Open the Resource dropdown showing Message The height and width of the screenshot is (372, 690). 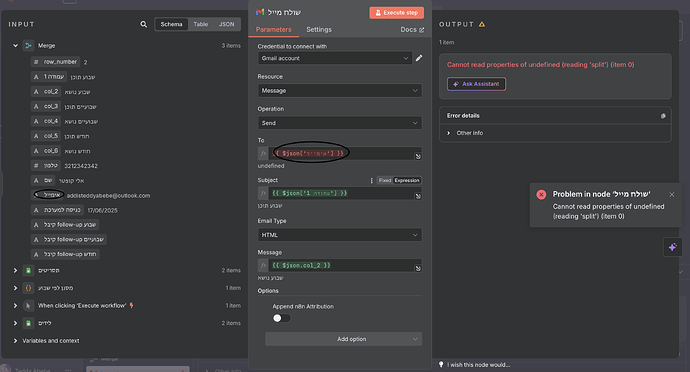[x=340, y=91]
